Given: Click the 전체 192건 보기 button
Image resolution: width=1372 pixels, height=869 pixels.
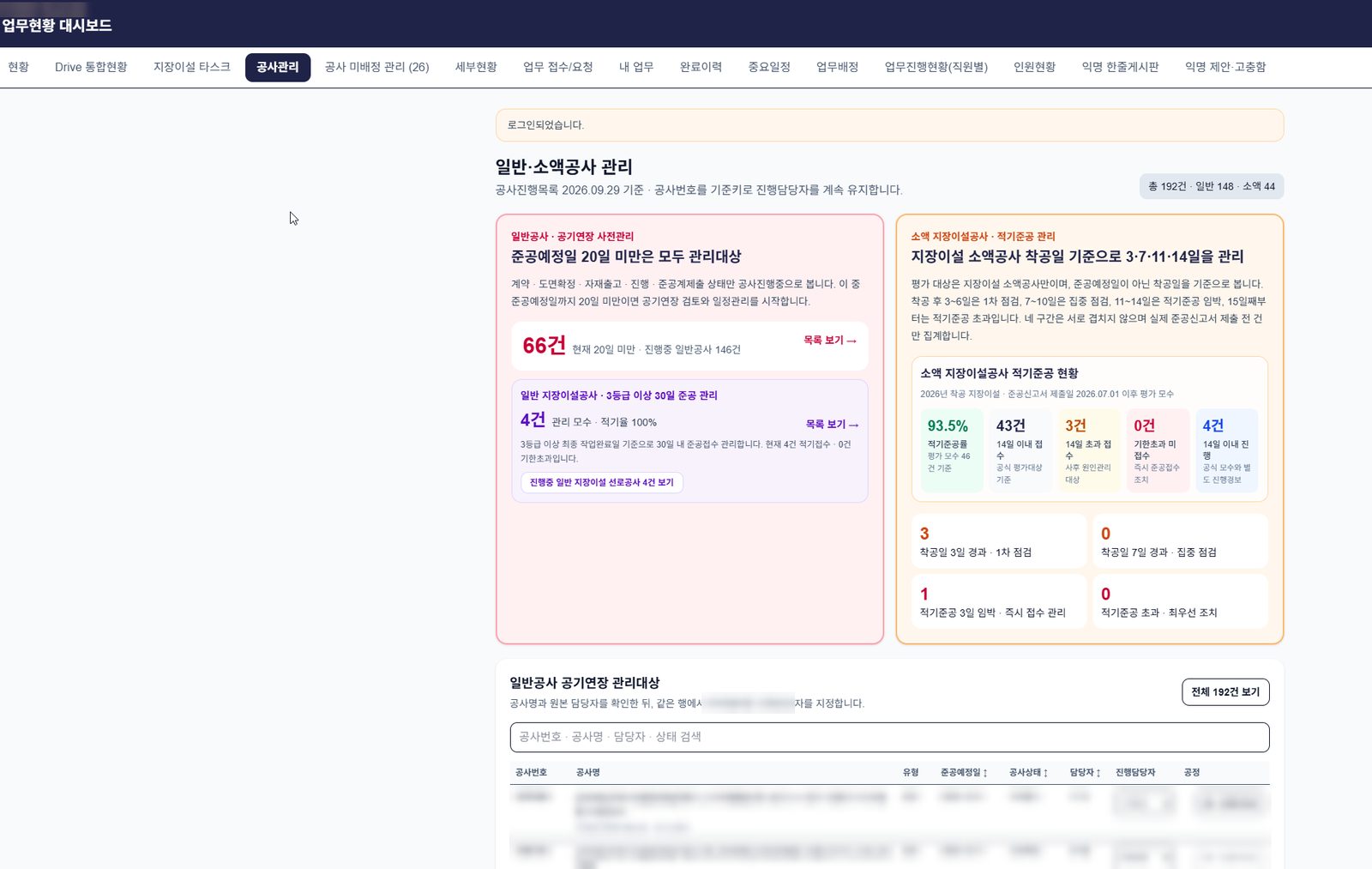Looking at the screenshot, I should pos(1225,692).
